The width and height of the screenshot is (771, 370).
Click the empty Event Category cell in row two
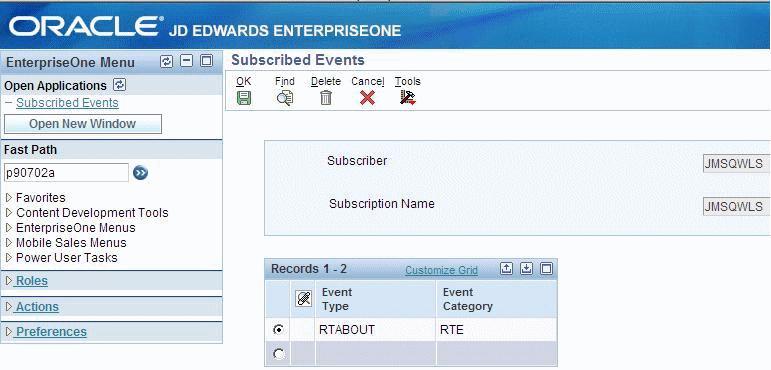pos(496,354)
